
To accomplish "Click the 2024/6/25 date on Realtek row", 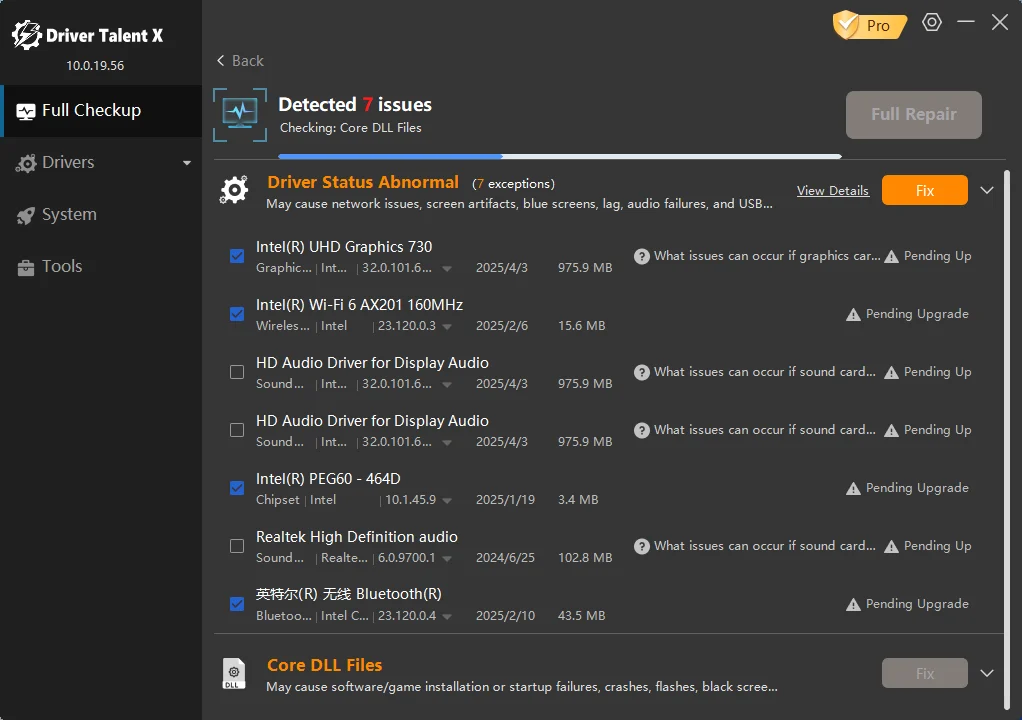I will click(x=505, y=558).
